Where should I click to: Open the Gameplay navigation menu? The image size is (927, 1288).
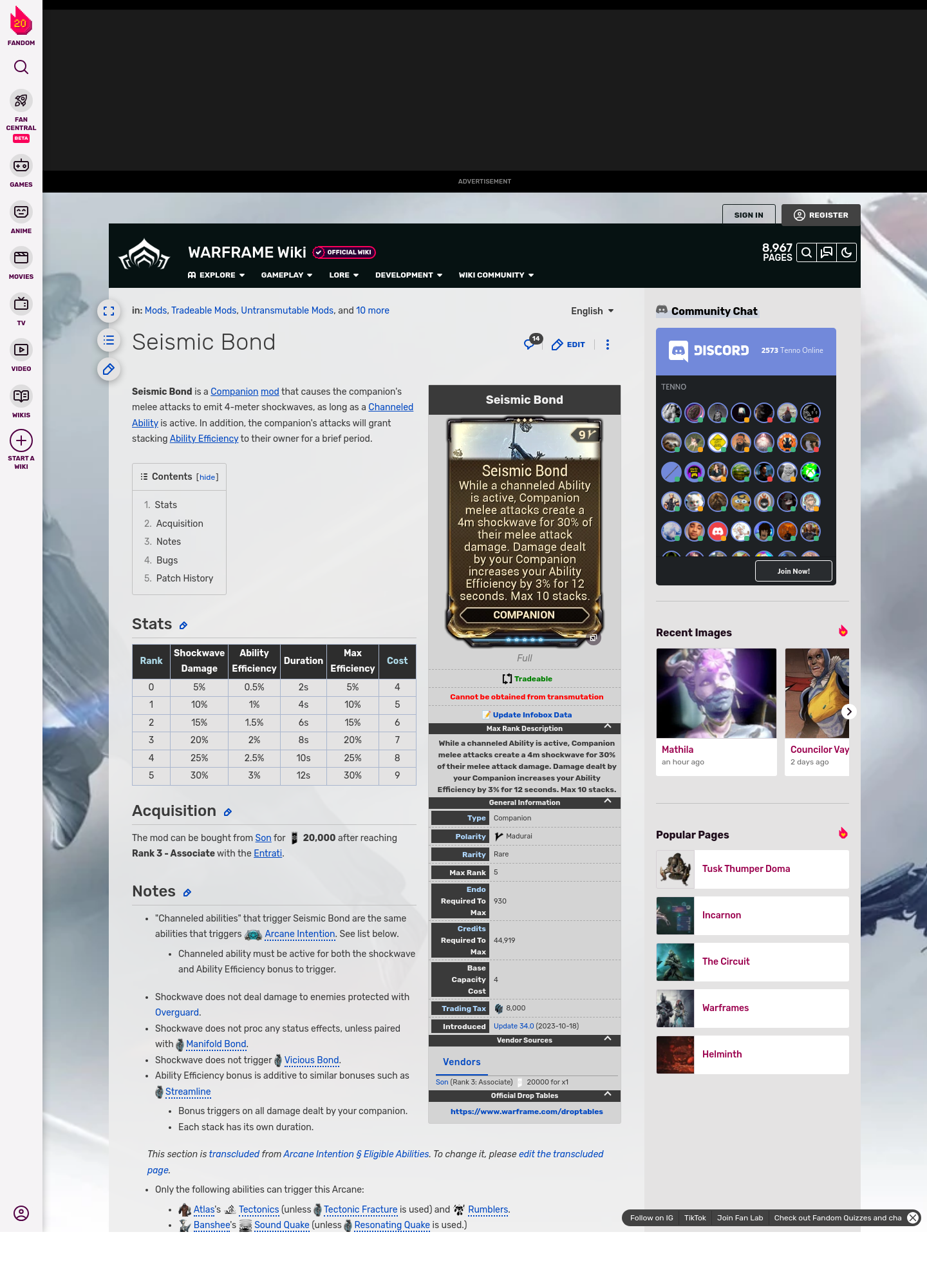(286, 275)
